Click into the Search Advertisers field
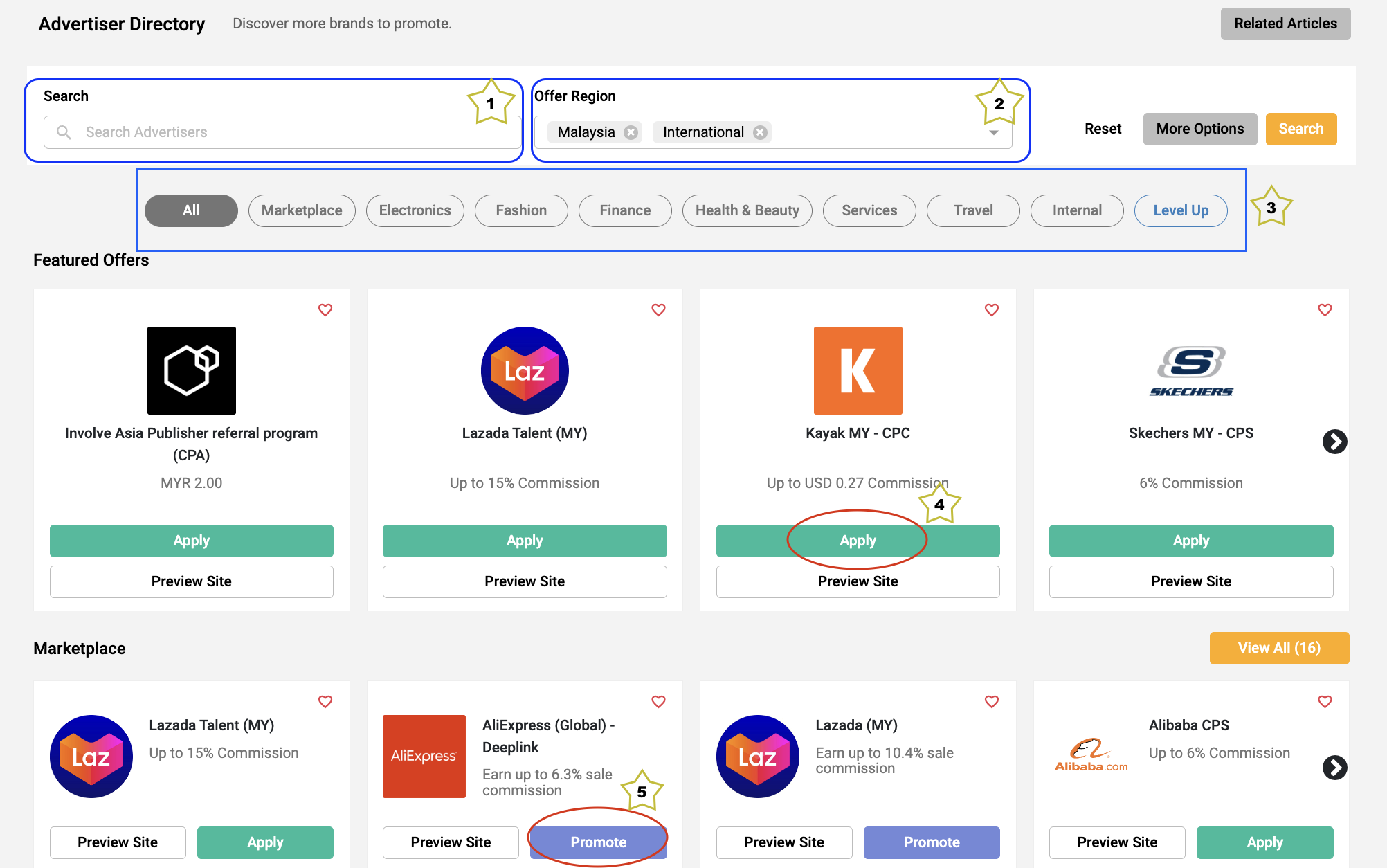The height and width of the screenshot is (868, 1387). [x=282, y=132]
